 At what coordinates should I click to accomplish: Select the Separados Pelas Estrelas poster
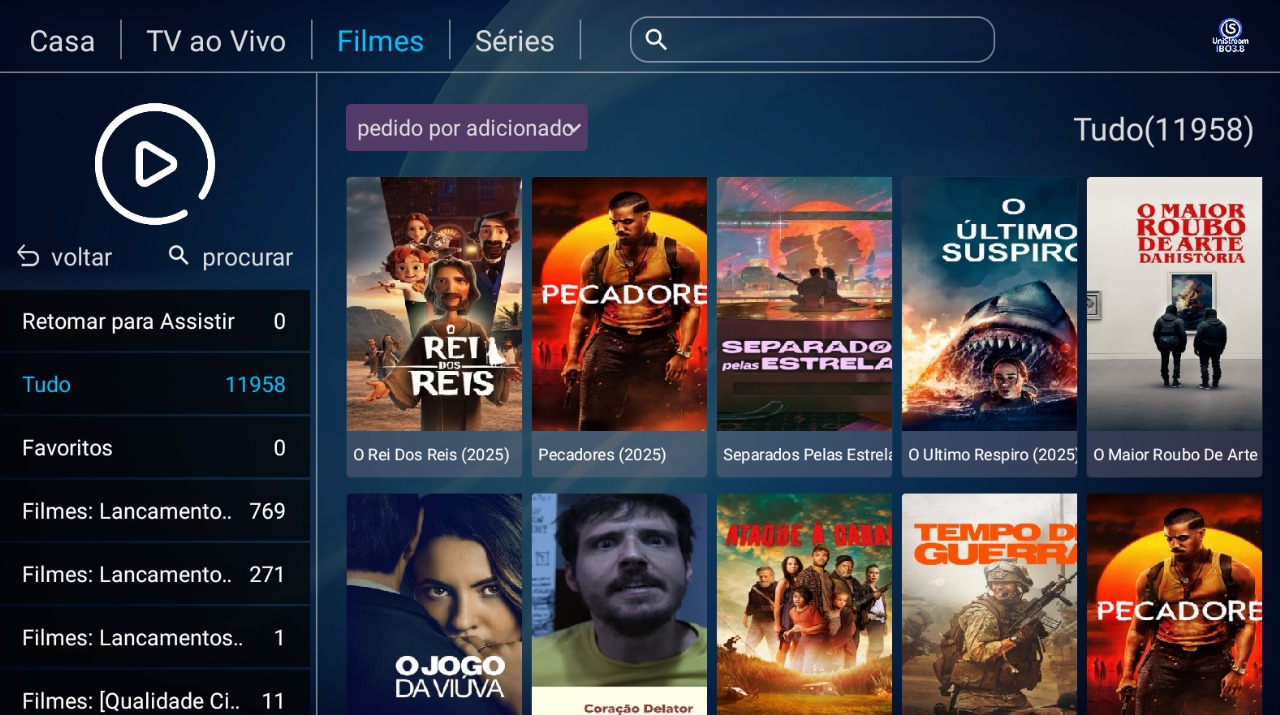[x=804, y=327]
